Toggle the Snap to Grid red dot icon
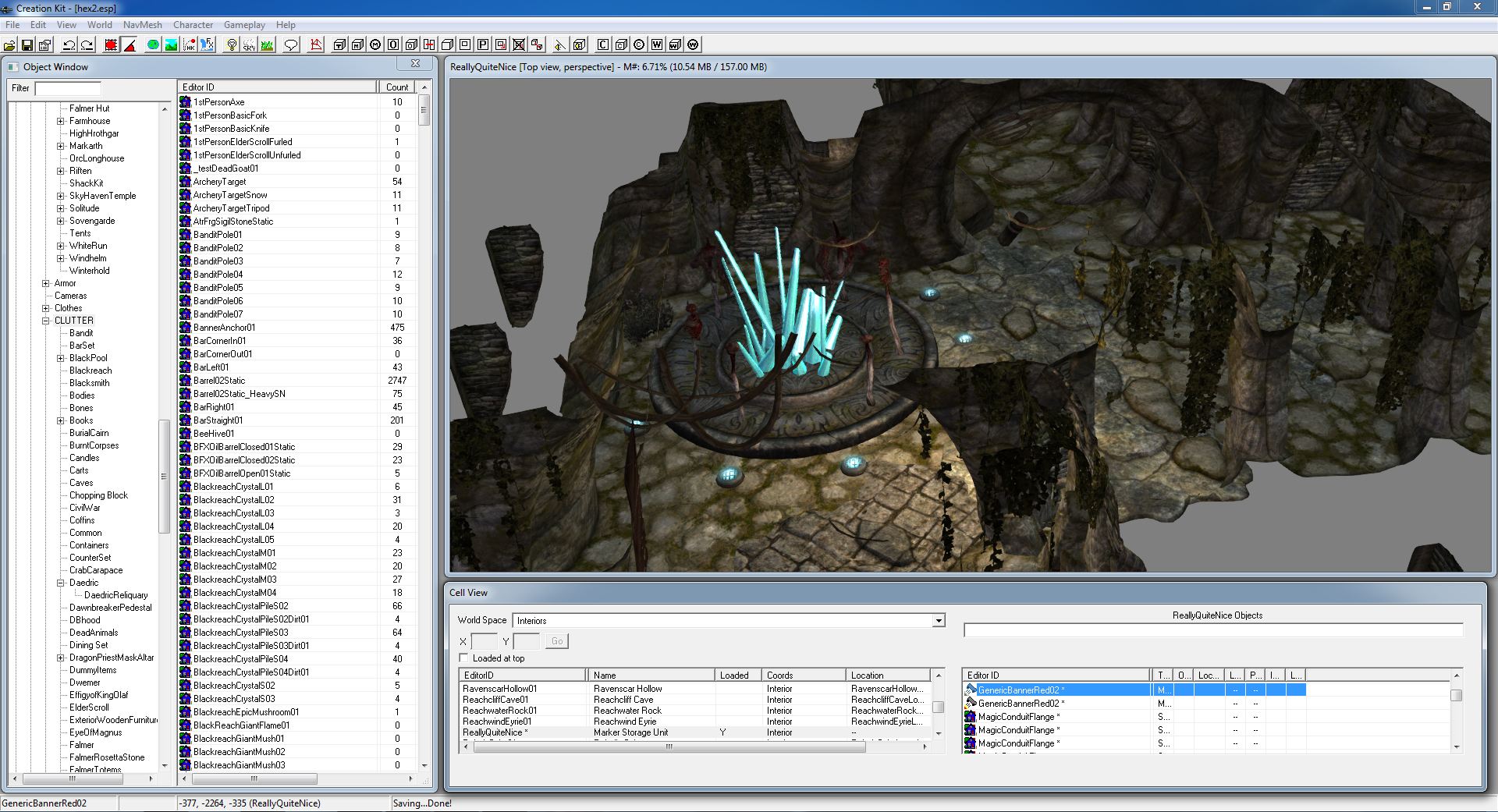1498x812 pixels. (111, 45)
